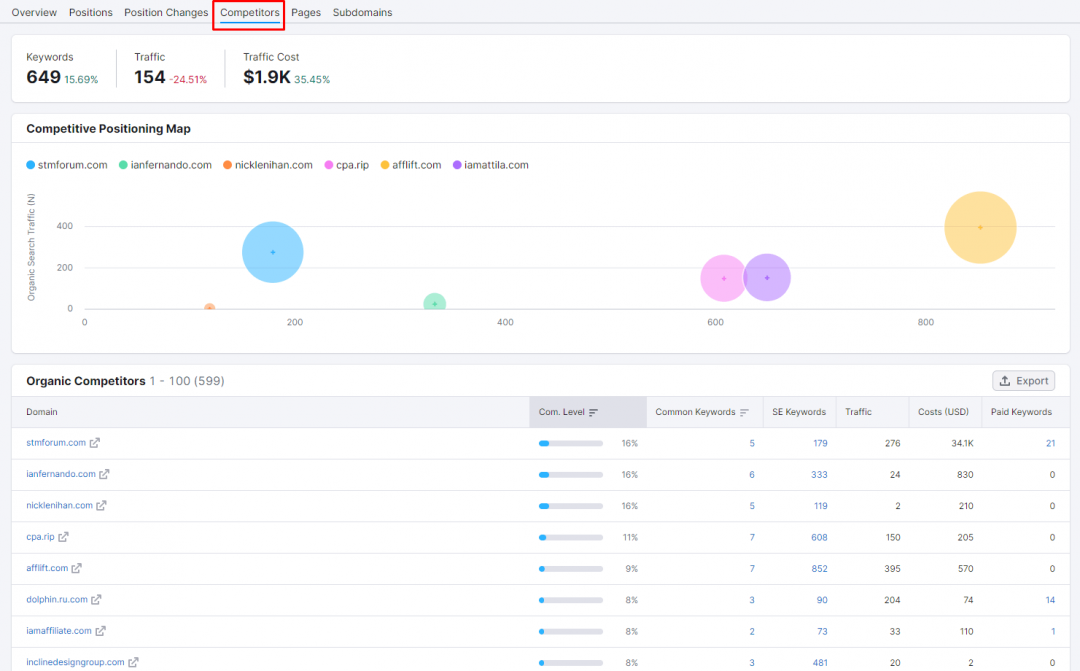Open external link icon for nicklenihan.com
This screenshot has height=671, width=1080.
pos(101,506)
